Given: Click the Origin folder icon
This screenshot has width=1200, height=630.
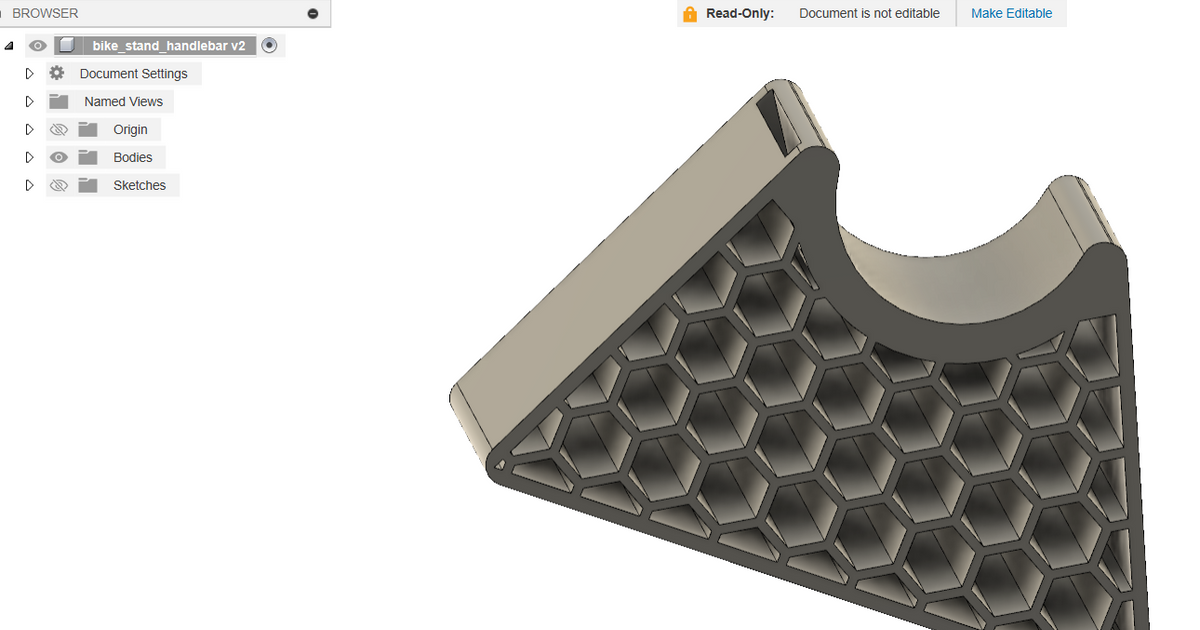Looking at the screenshot, I should click(x=88, y=130).
